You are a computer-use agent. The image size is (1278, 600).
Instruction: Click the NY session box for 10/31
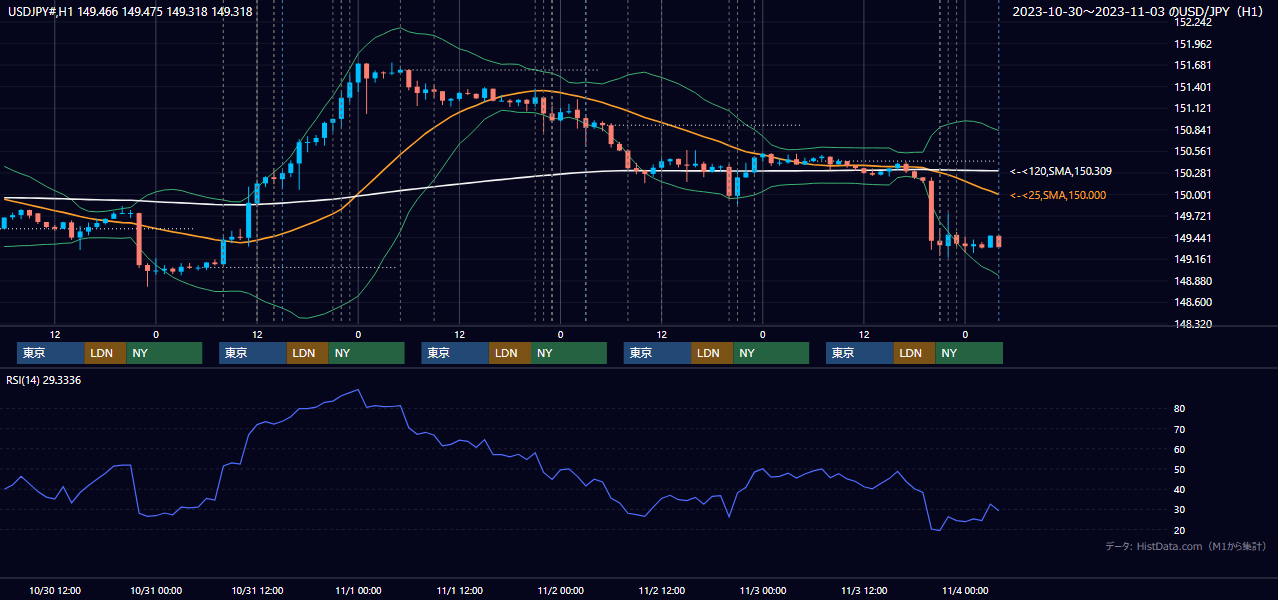pyautogui.click(x=366, y=353)
